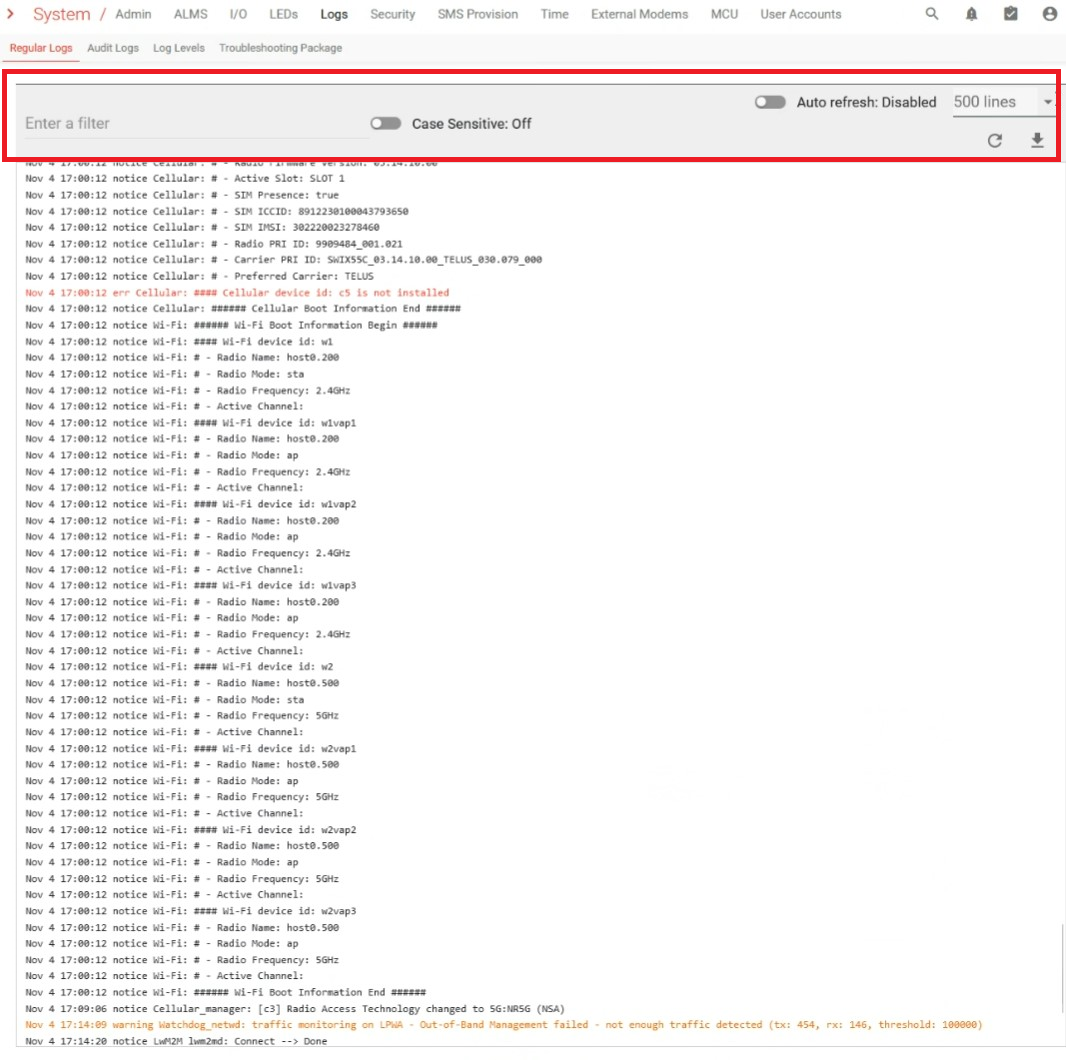Select the Troubleshooting Package tab

280,48
